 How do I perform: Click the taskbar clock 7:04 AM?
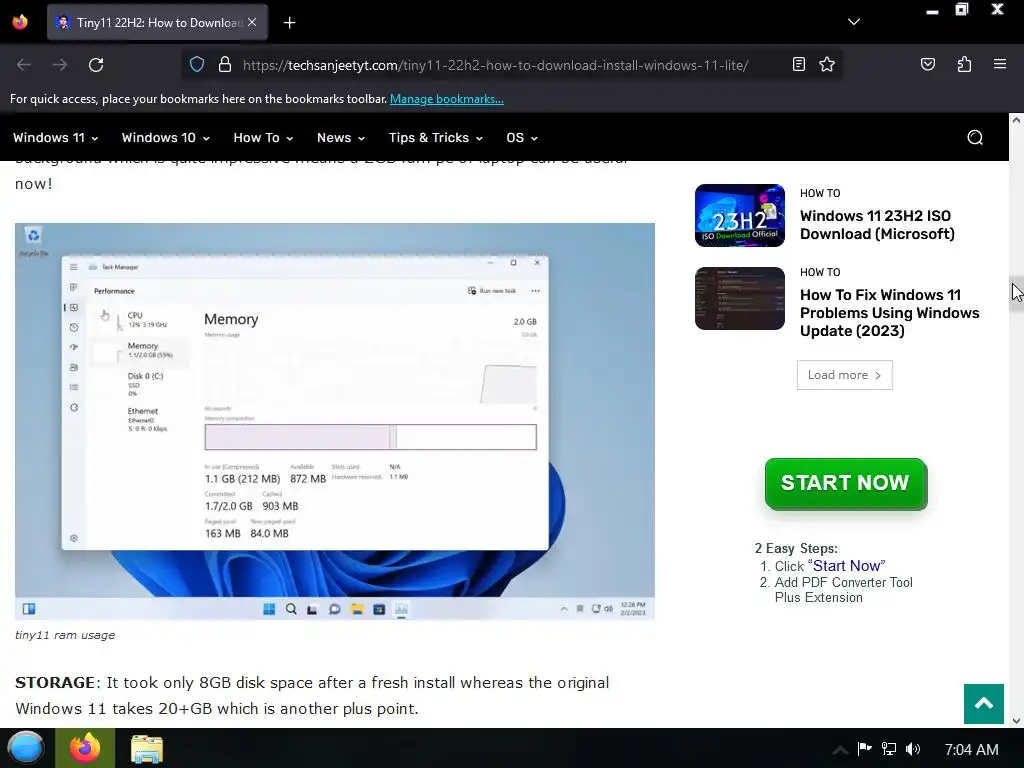[971, 749]
